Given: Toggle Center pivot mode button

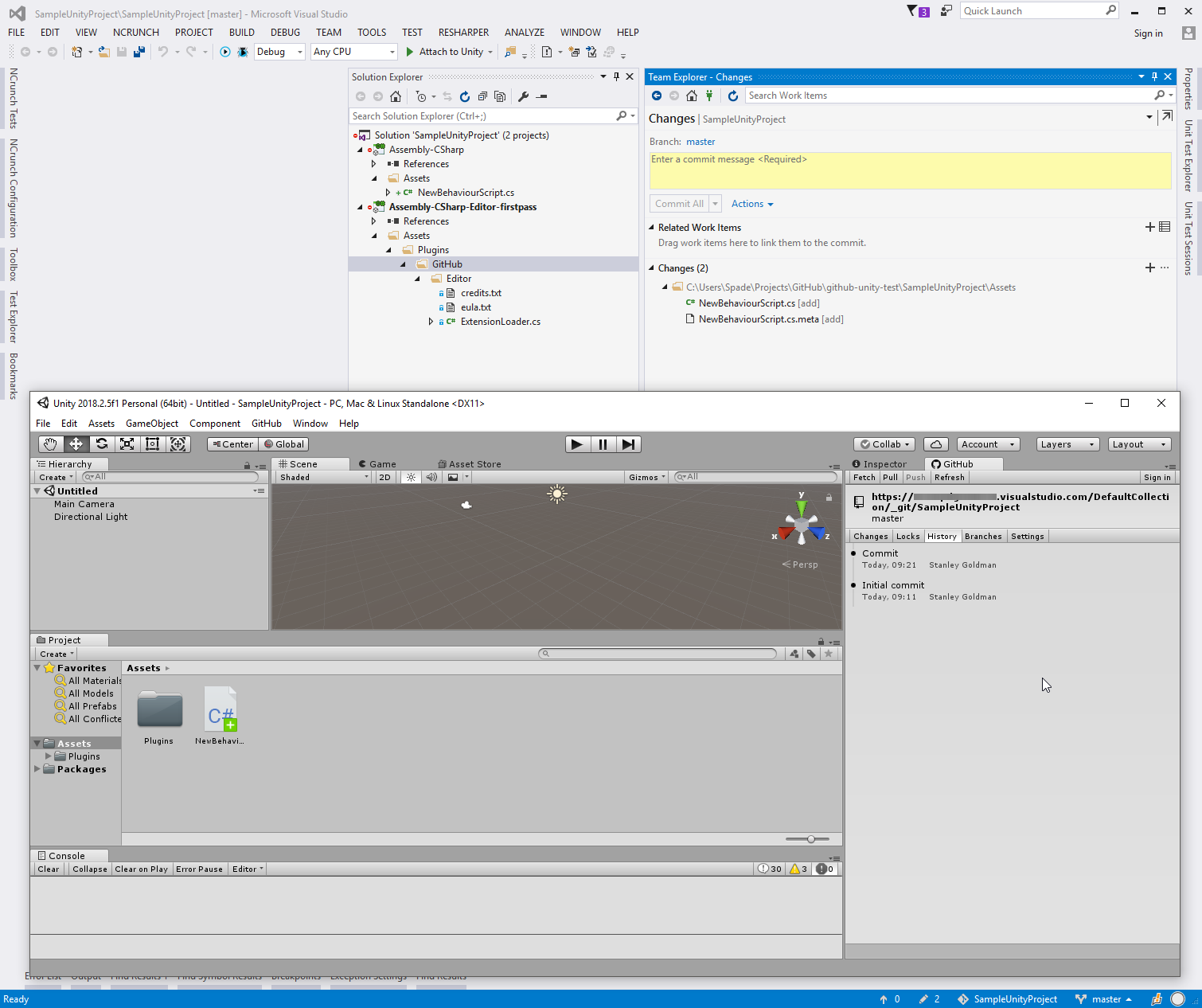Looking at the screenshot, I should click(x=232, y=444).
